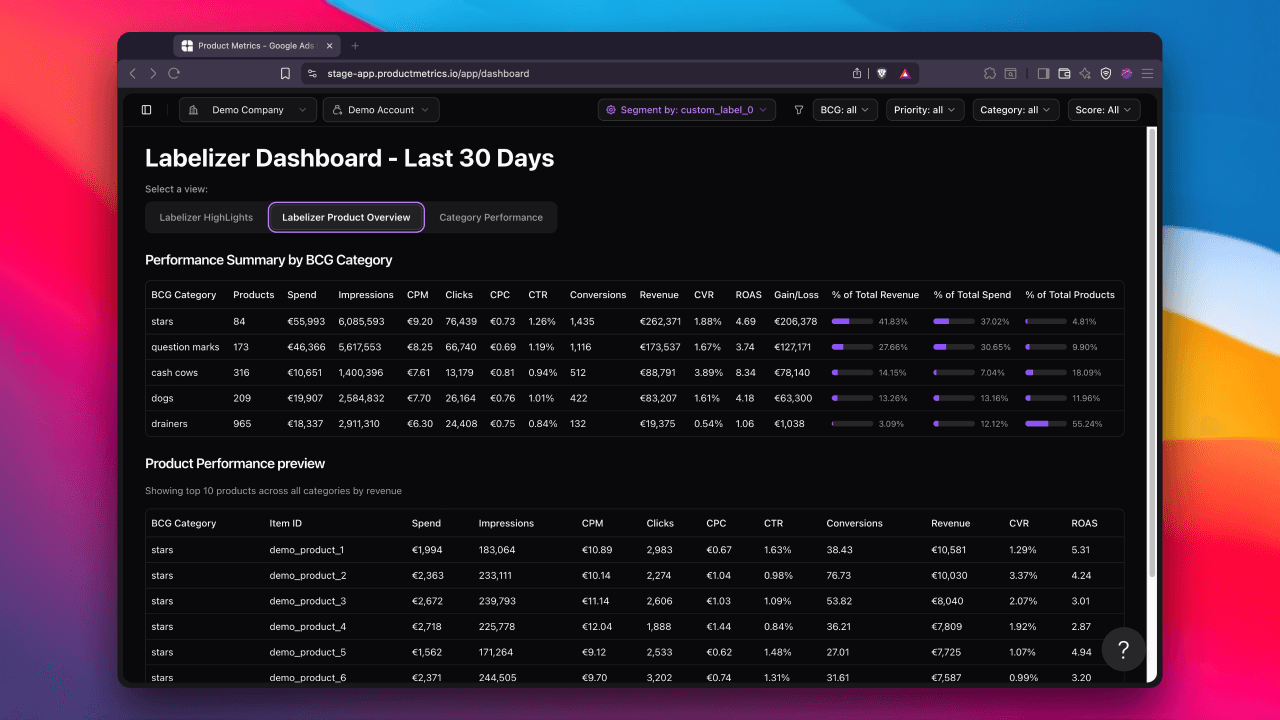Click demo_product_5 item ID
Screen dimensions: 1280x720
(308, 652)
